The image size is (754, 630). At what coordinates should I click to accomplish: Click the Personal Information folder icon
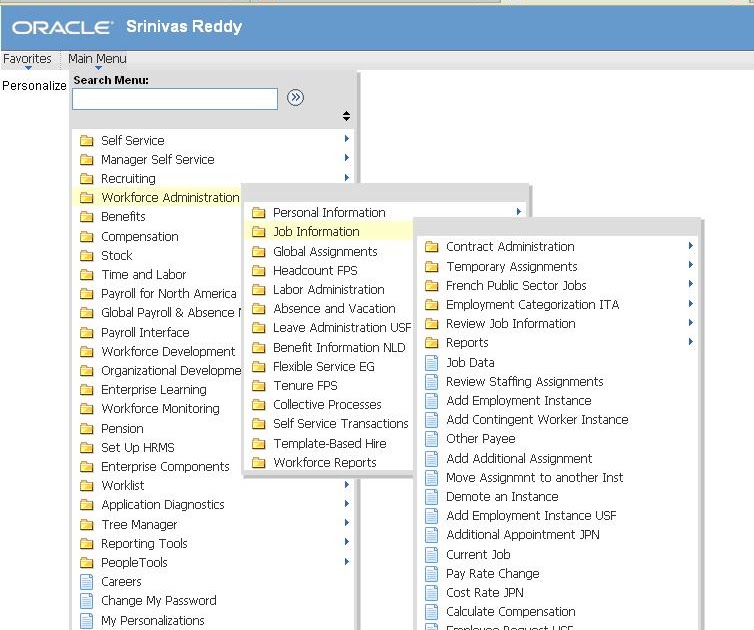[259, 213]
